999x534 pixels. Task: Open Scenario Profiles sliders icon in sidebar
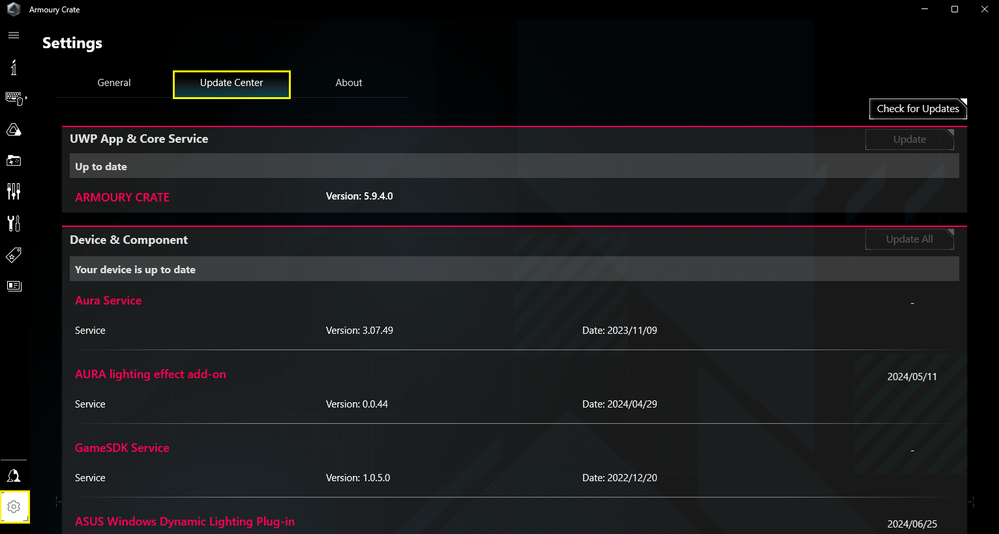[x=13, y=191]
